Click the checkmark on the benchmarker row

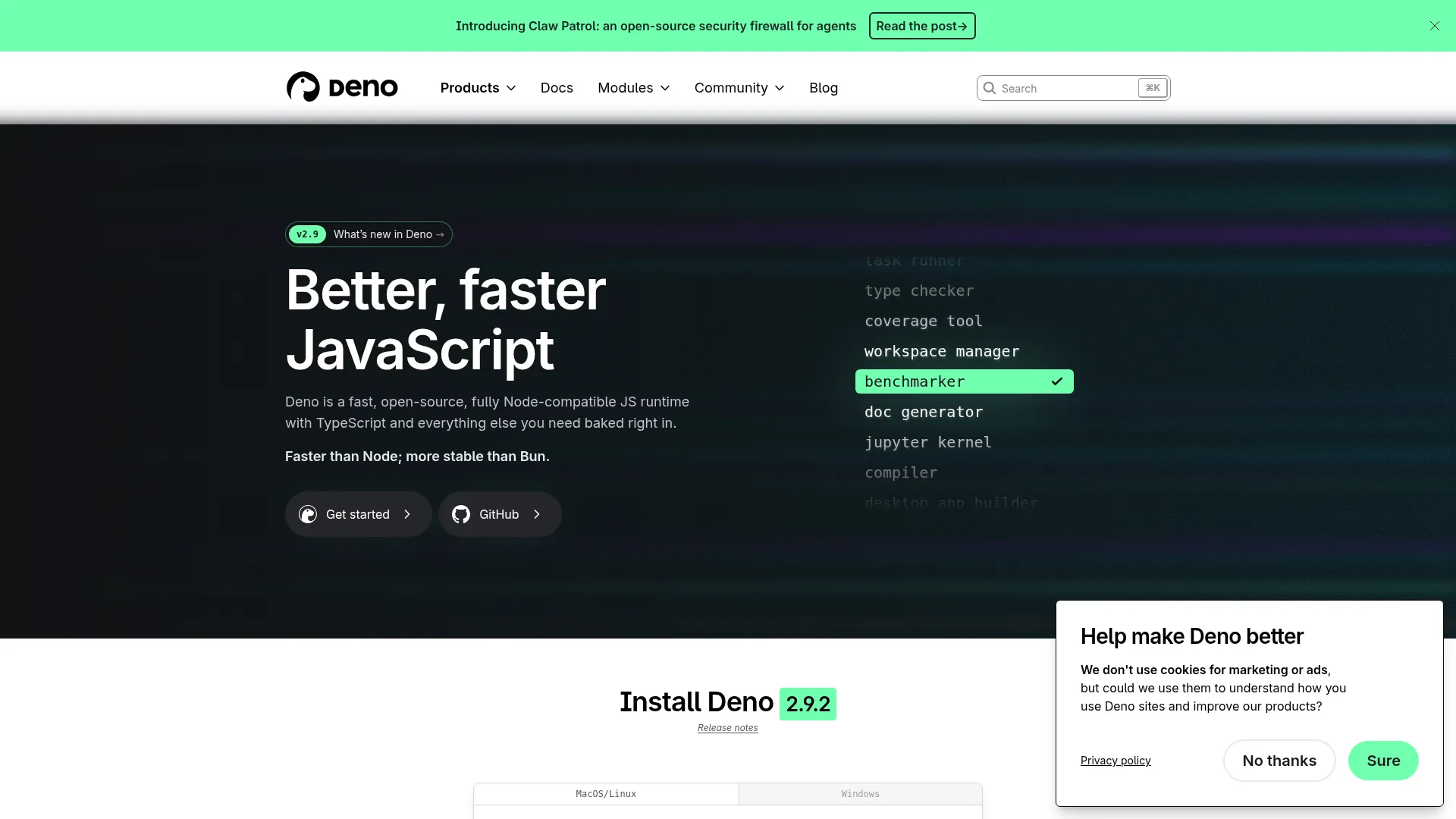pos(1057,381)
